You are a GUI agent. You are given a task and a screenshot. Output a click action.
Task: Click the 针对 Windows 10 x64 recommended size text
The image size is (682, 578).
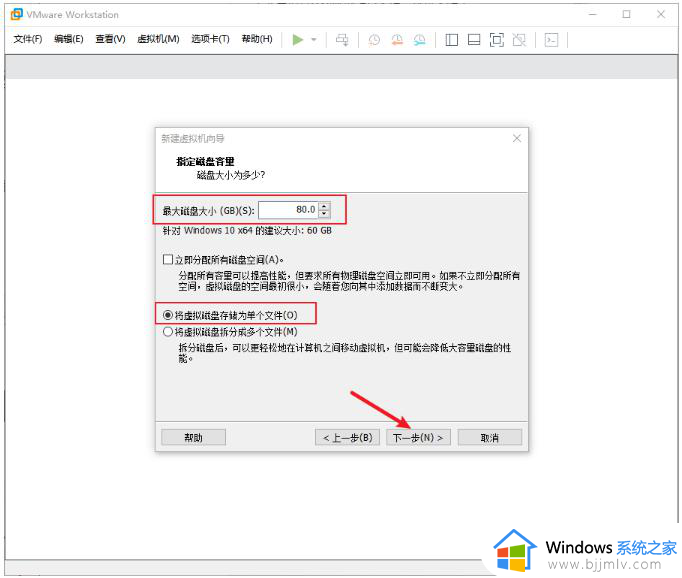(x=247, y=231)
